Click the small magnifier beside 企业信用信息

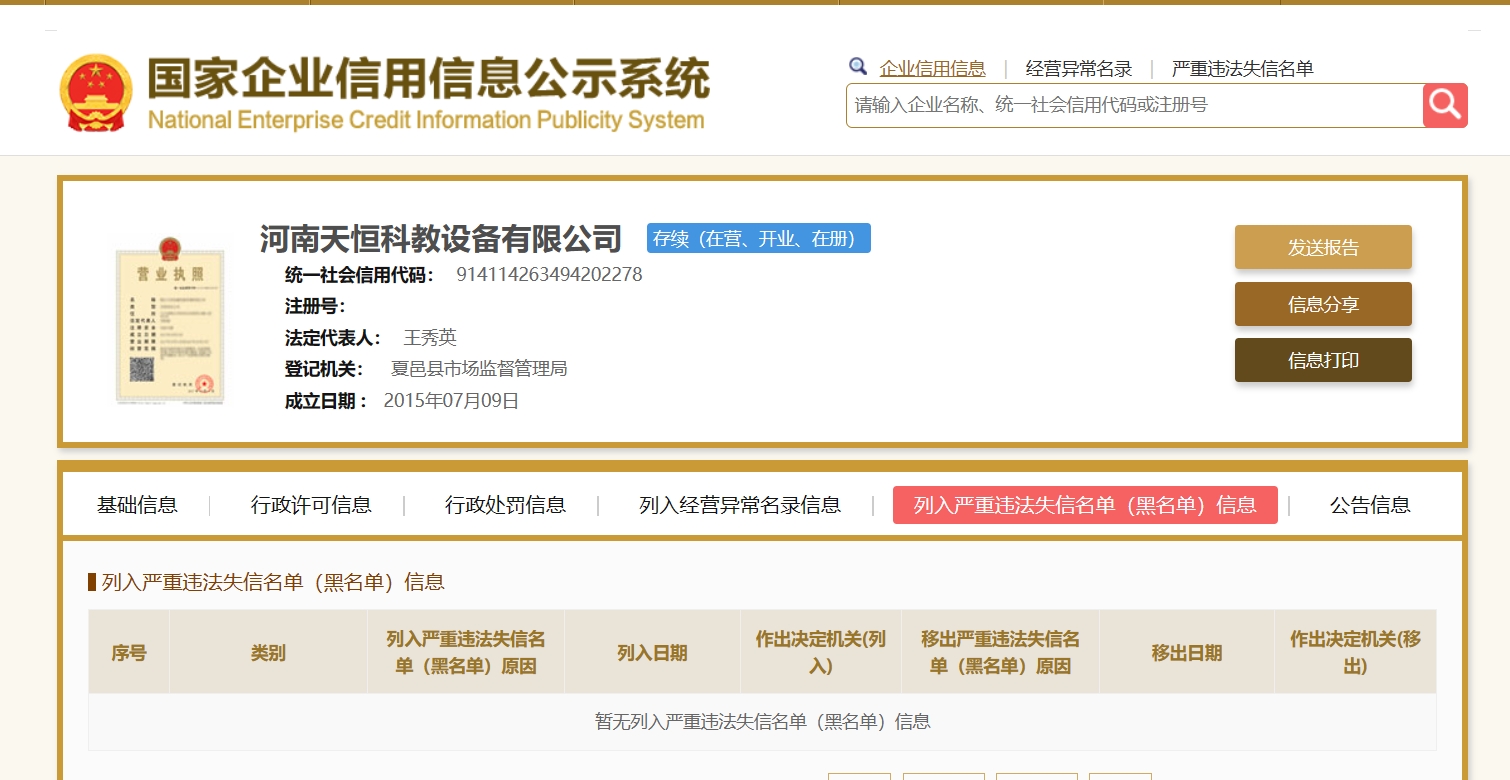[x=858, y=67]
